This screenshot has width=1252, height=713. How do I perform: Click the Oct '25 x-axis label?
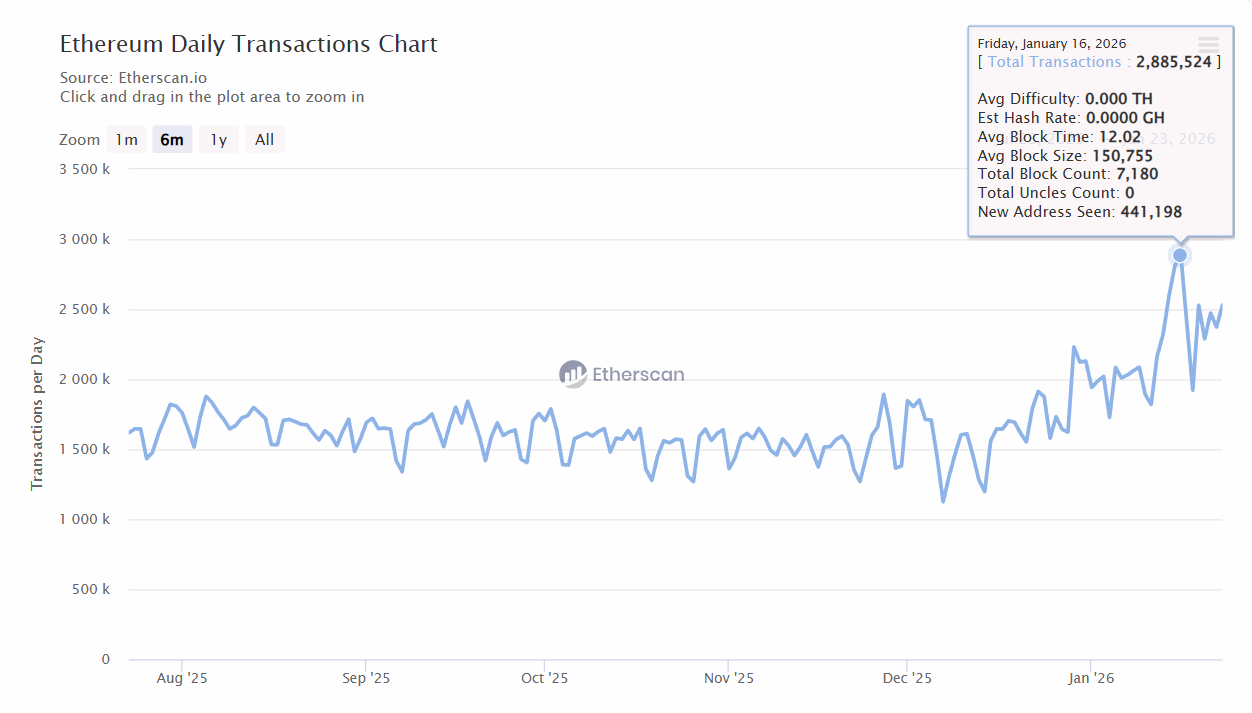(x=544, y=678)
